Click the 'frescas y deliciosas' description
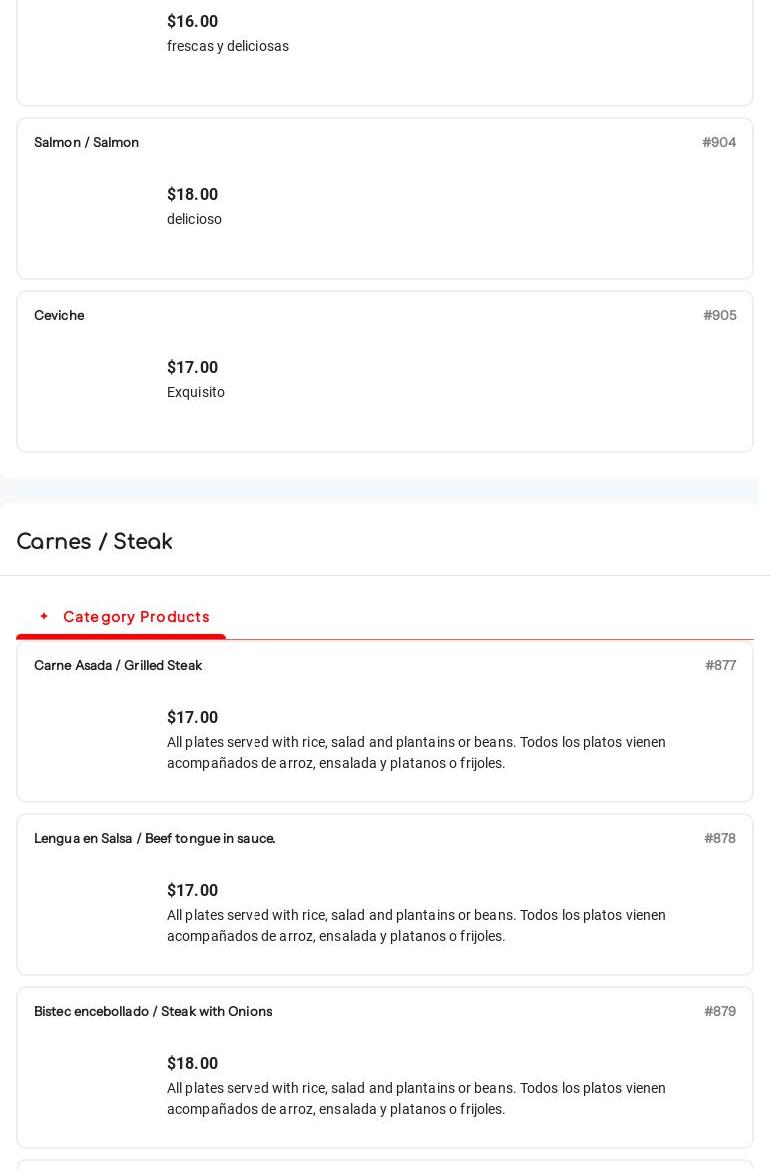This screenshot has width=770, height=1169. [x=228, y=47]
